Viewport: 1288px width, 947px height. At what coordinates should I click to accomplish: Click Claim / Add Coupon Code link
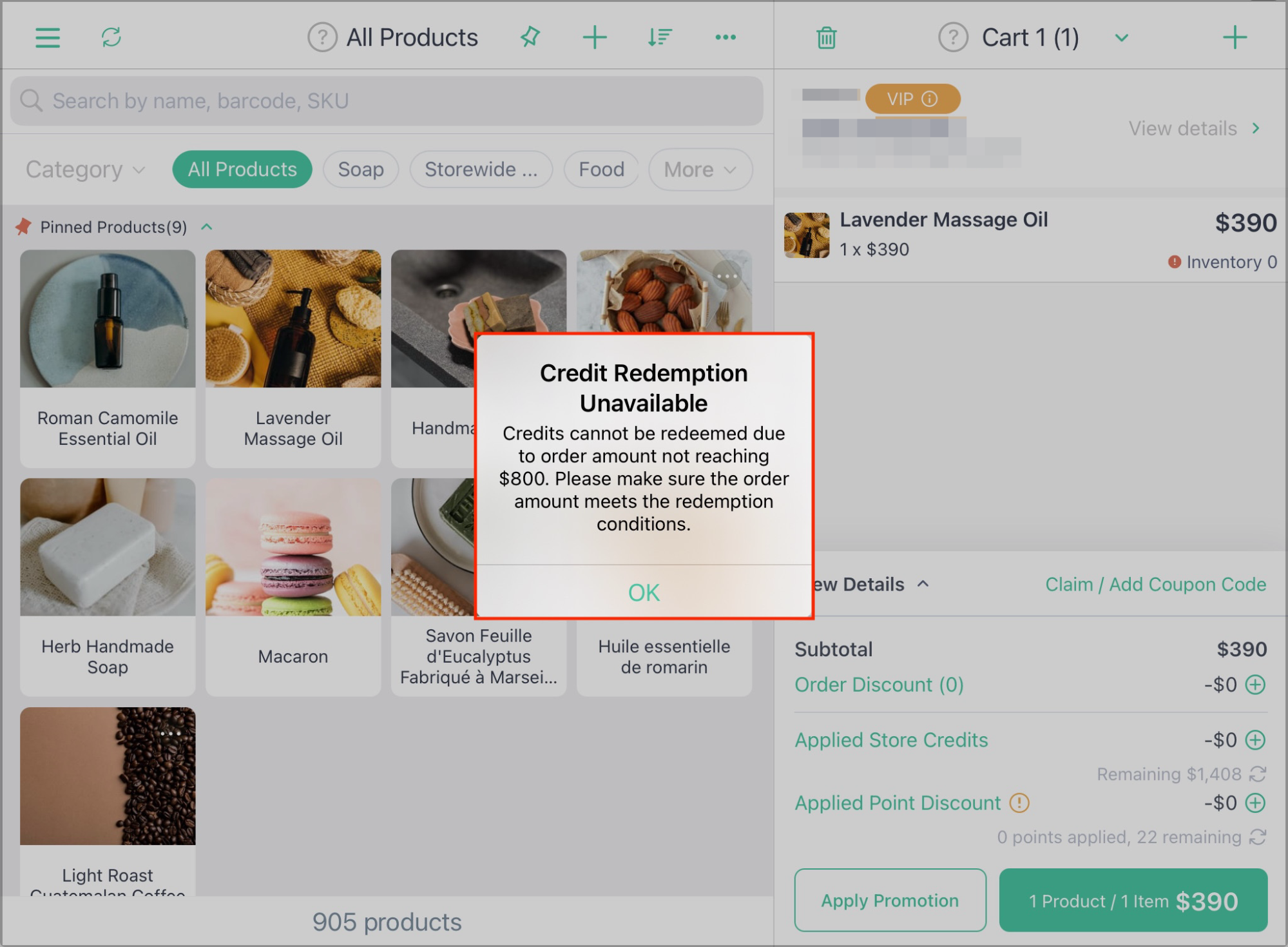click(1155, 584)
